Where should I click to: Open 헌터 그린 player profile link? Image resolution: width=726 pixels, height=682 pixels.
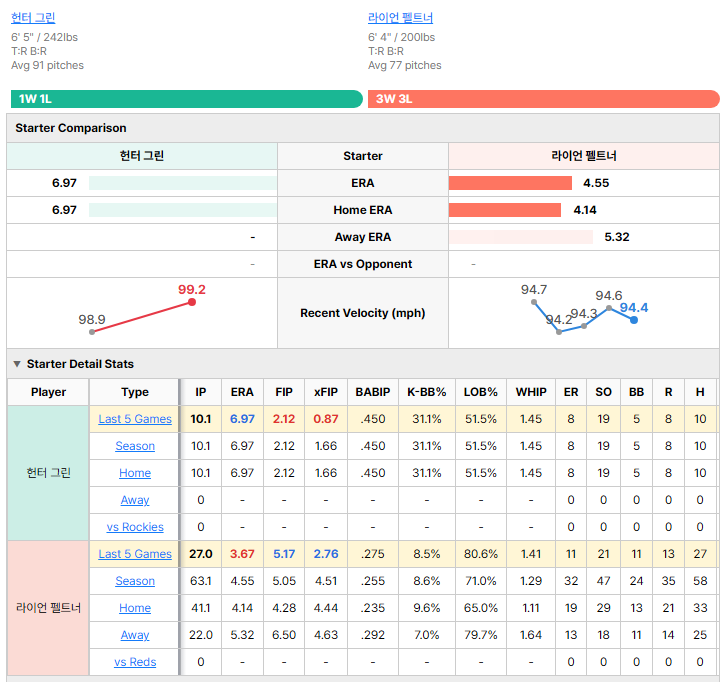pyautogui.click(x=33, y=18)
